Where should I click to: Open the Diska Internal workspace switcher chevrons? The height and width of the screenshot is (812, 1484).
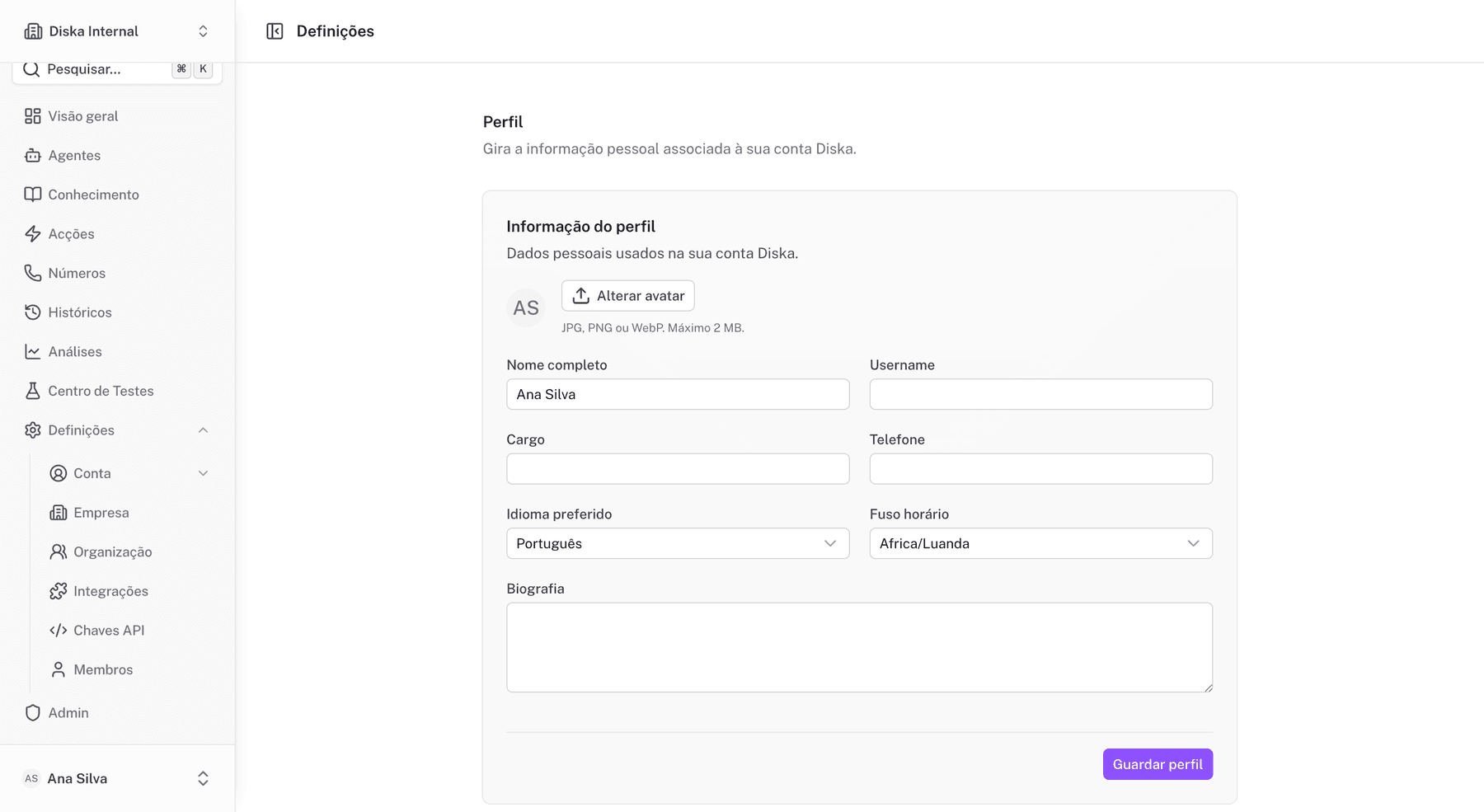(203, 31)
